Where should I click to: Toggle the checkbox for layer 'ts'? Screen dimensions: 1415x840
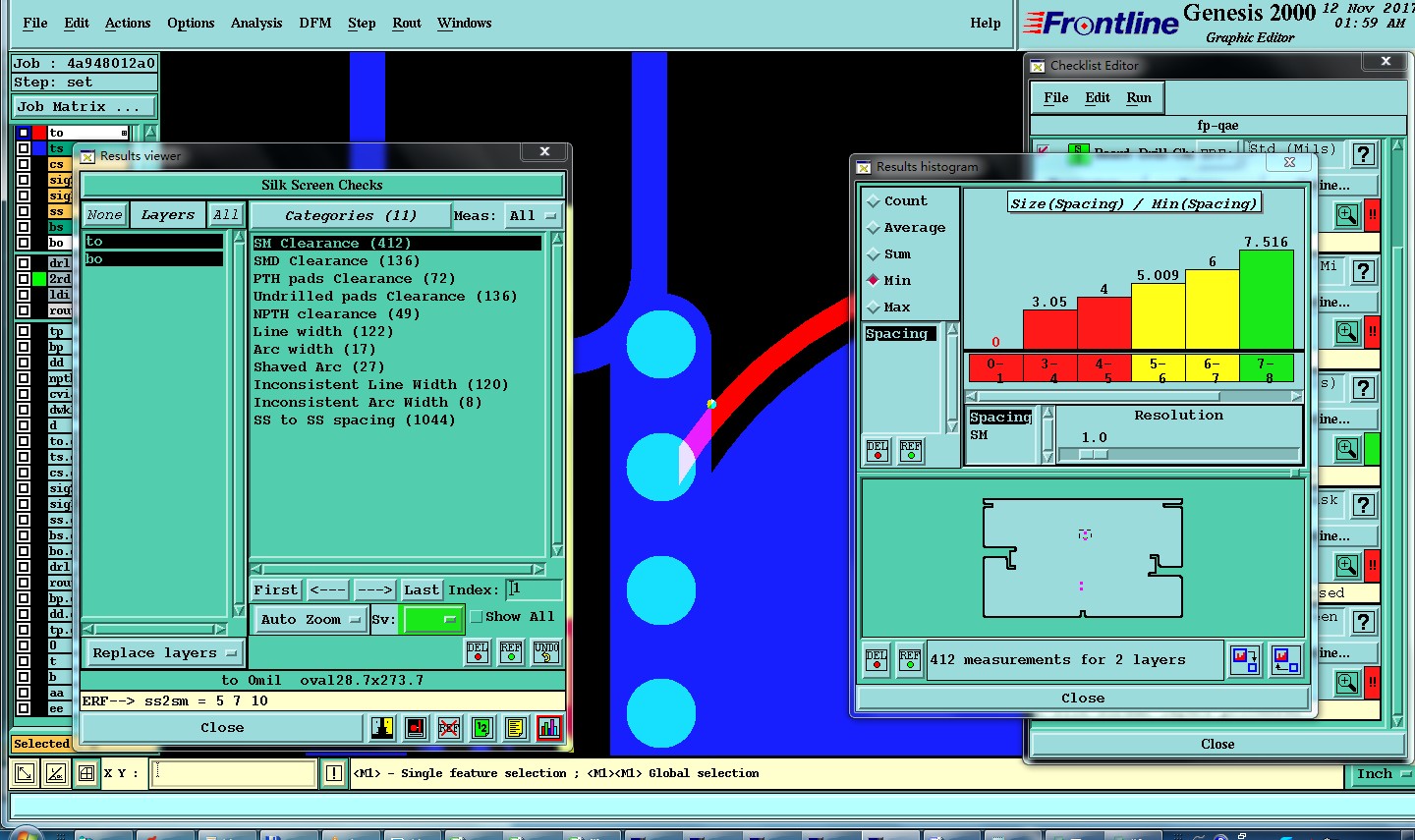(24, 148)
